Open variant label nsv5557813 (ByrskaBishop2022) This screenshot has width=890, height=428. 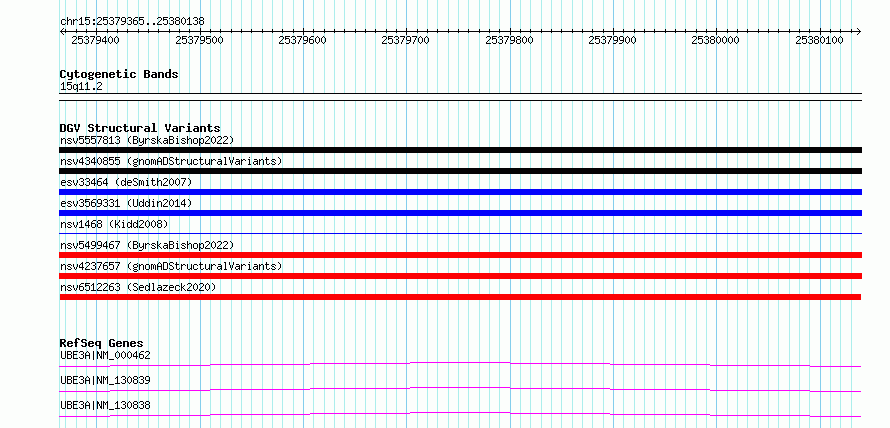click(147, 140)
